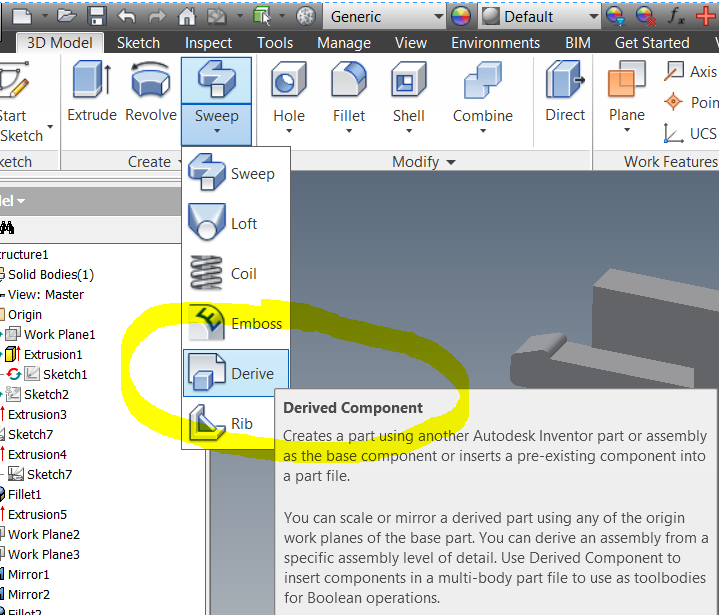Click the Open folder icon
The width and height of the screenshot is (719, 615).
point(66,17)
